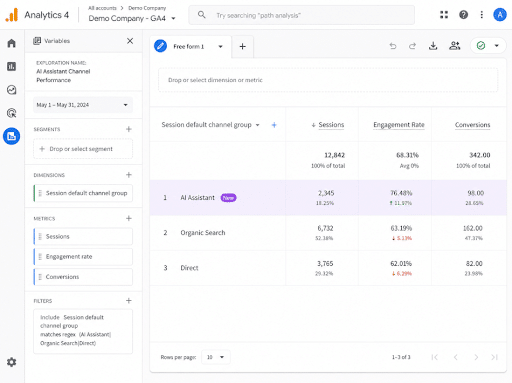Click the exploration name AI Assistant Channel Performance

click(63, 76)
